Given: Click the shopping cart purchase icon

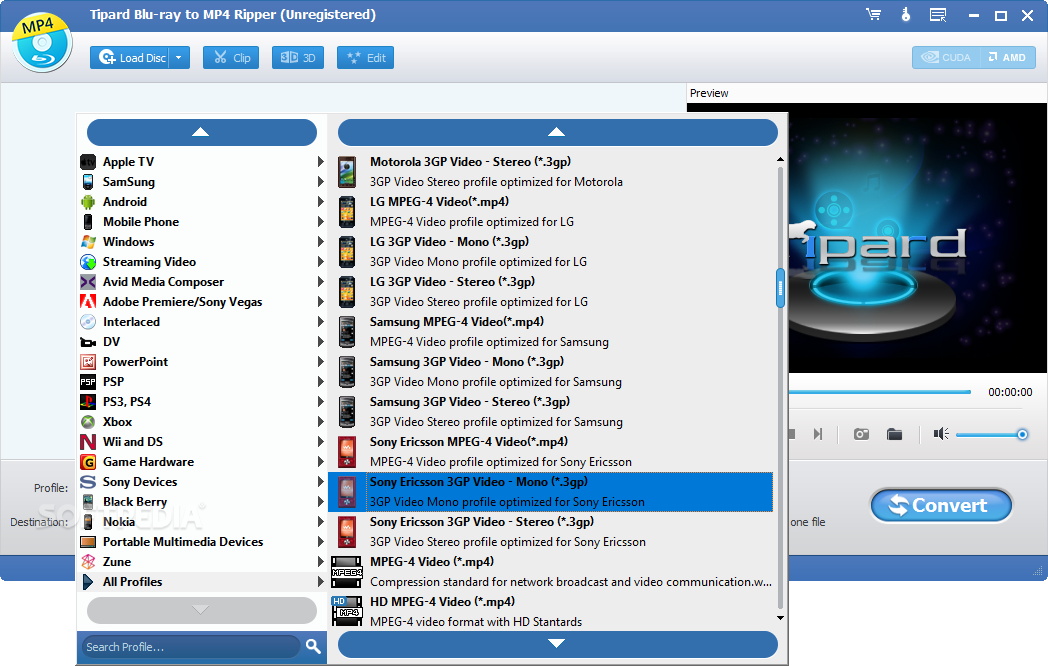Looking at the screenshot, I should click(x=873, y=15).
